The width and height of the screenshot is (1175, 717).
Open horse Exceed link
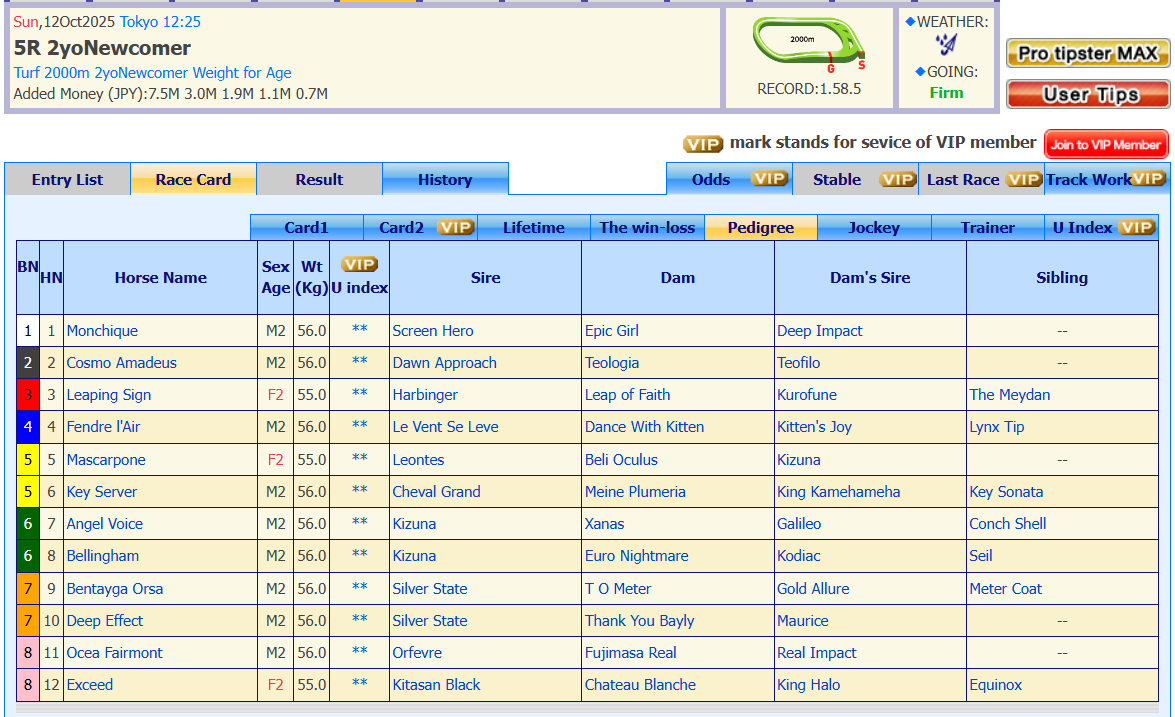(90, 686)
